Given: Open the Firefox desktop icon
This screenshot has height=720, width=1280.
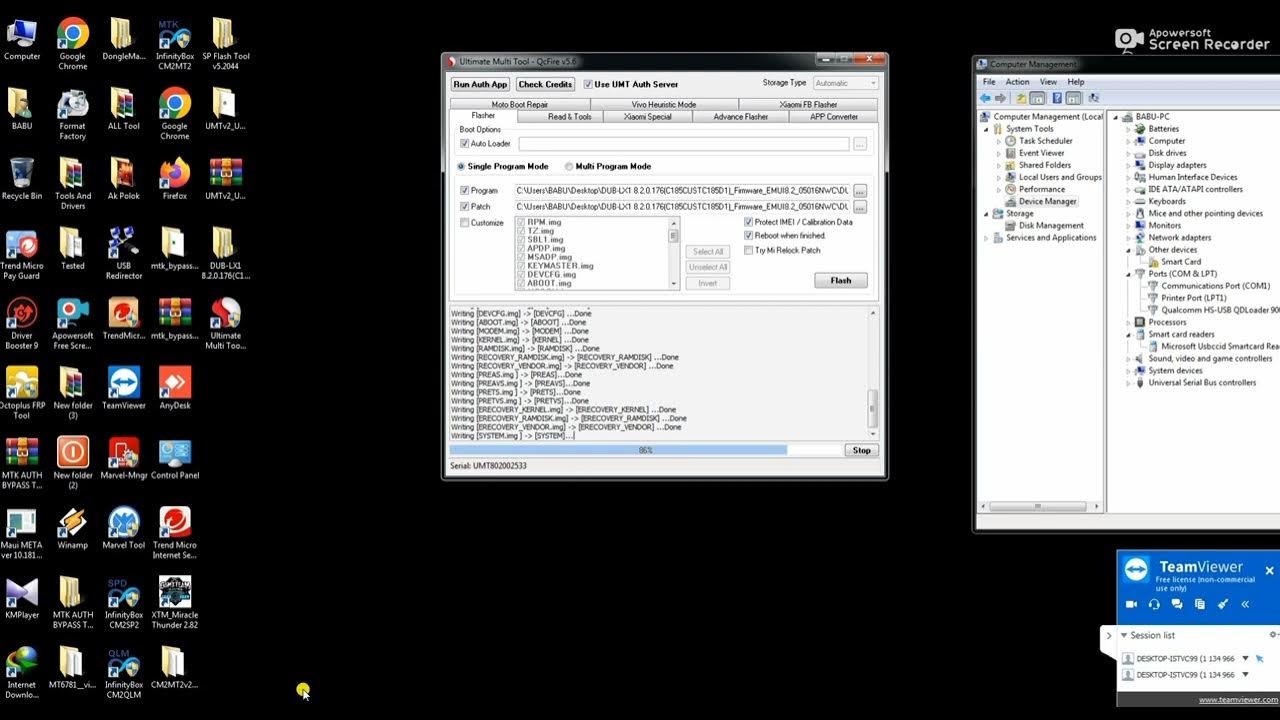Looking at the screenshot, I should pos(175,178).
